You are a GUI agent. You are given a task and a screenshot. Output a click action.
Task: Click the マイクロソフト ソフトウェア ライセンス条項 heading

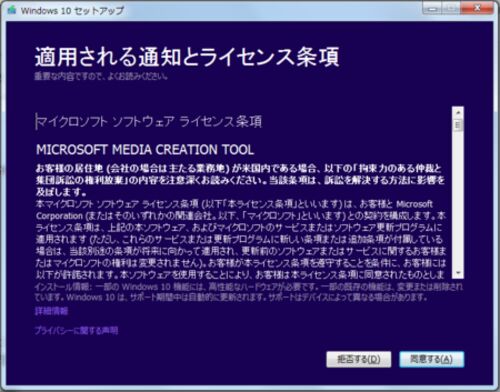pyautogui.click(x=149, y=122)
